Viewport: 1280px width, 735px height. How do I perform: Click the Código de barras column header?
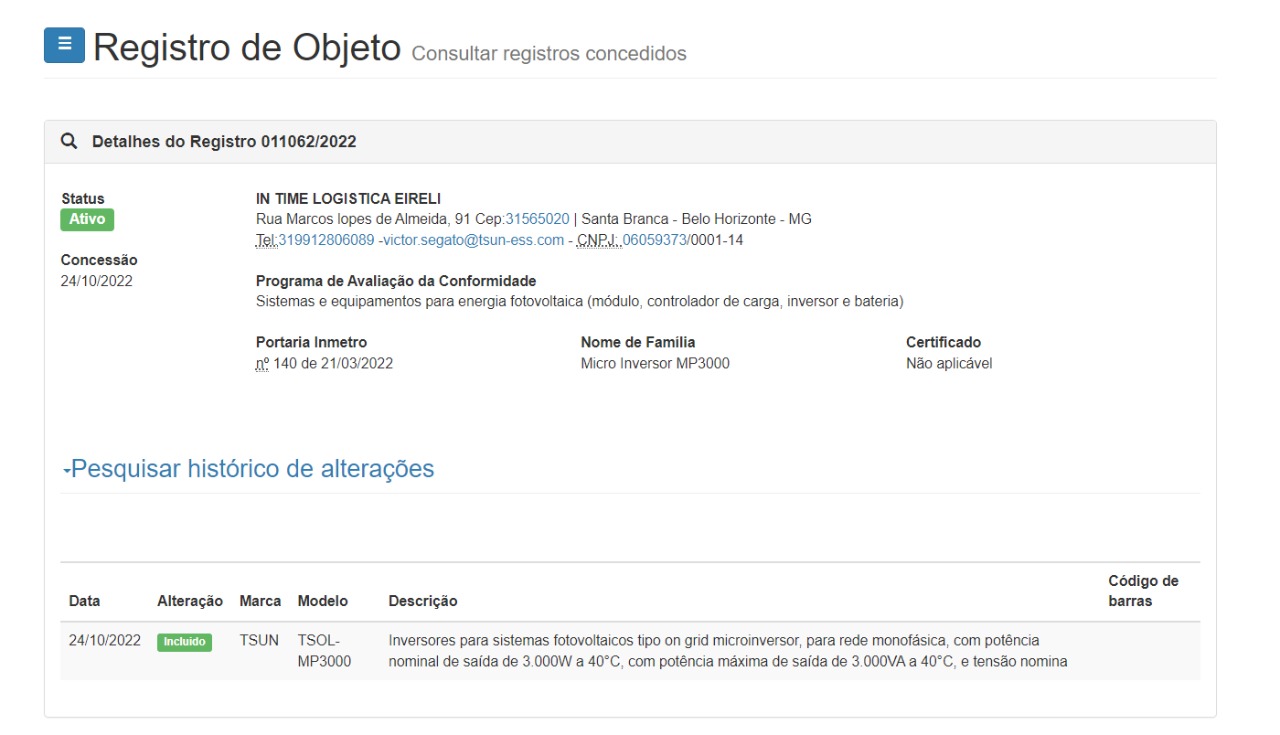1143,591
